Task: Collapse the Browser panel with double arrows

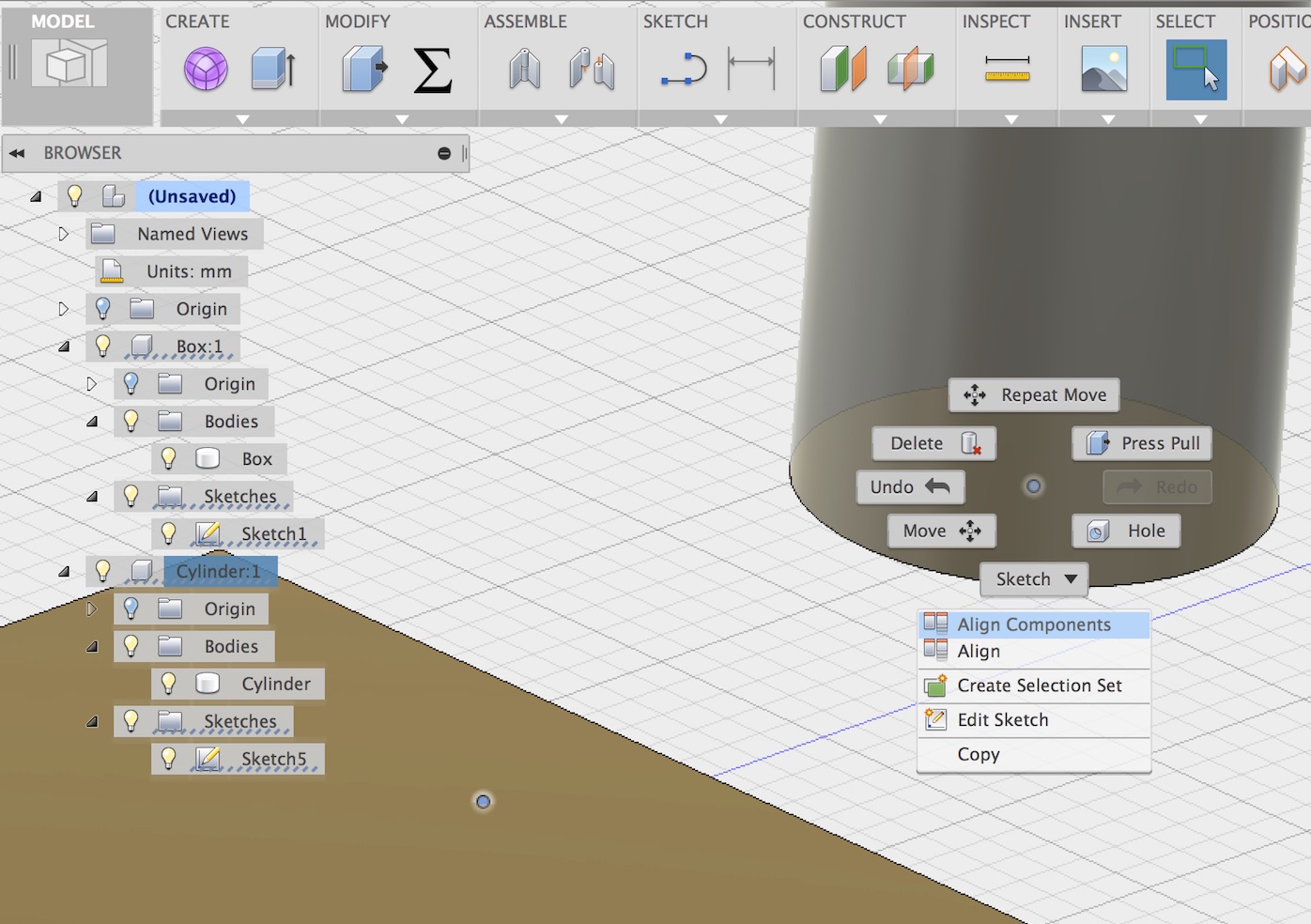Action: pyautogui.click(x=17, y=153)
